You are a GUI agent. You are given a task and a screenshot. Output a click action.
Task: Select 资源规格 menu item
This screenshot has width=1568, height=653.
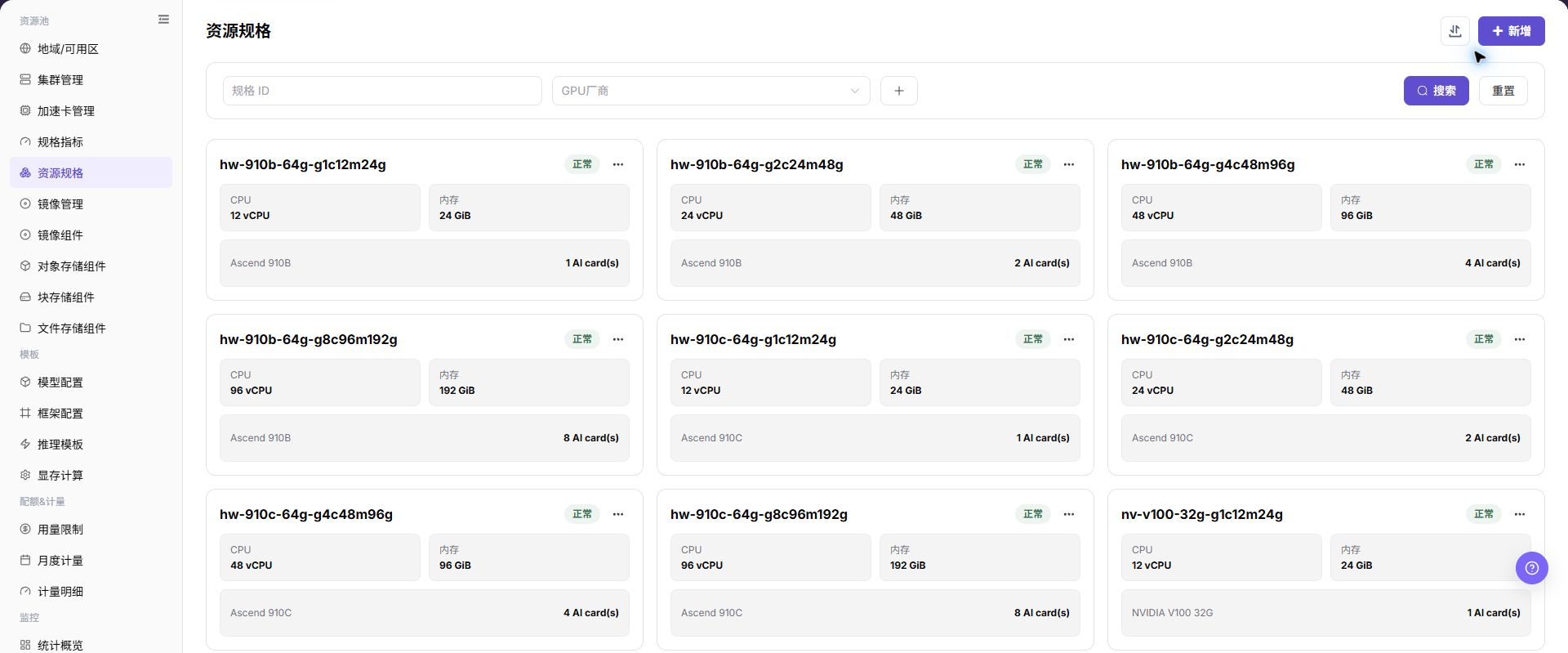[x=91, y=173]
